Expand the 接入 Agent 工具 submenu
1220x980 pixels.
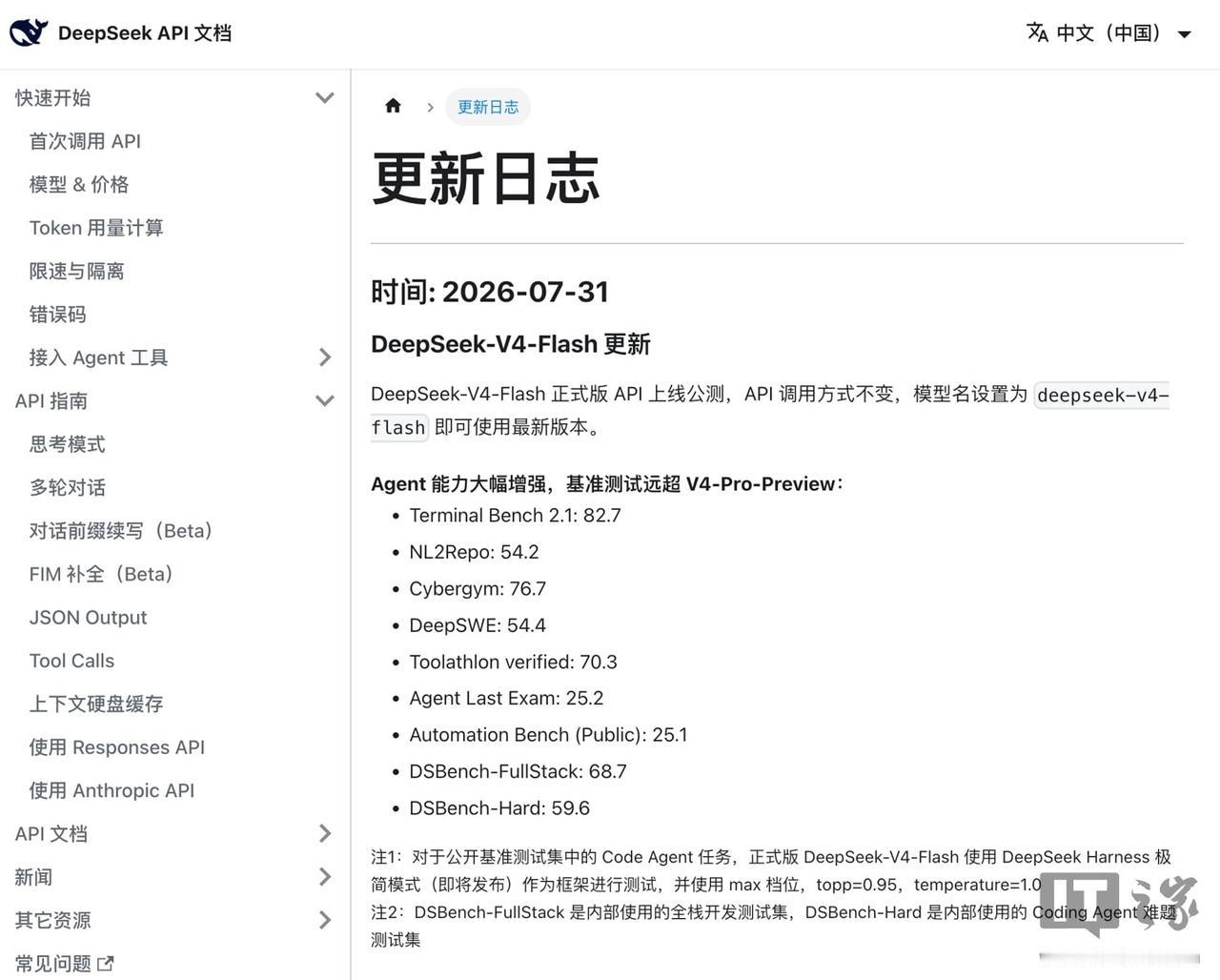coord(325,357)
